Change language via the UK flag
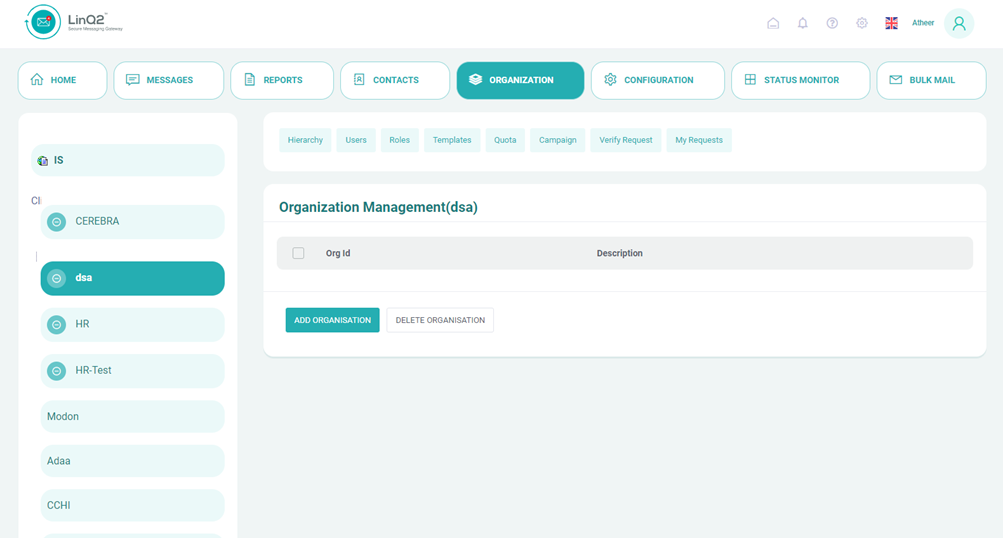This screenshot has width=1003, height=538. [891, 24]
